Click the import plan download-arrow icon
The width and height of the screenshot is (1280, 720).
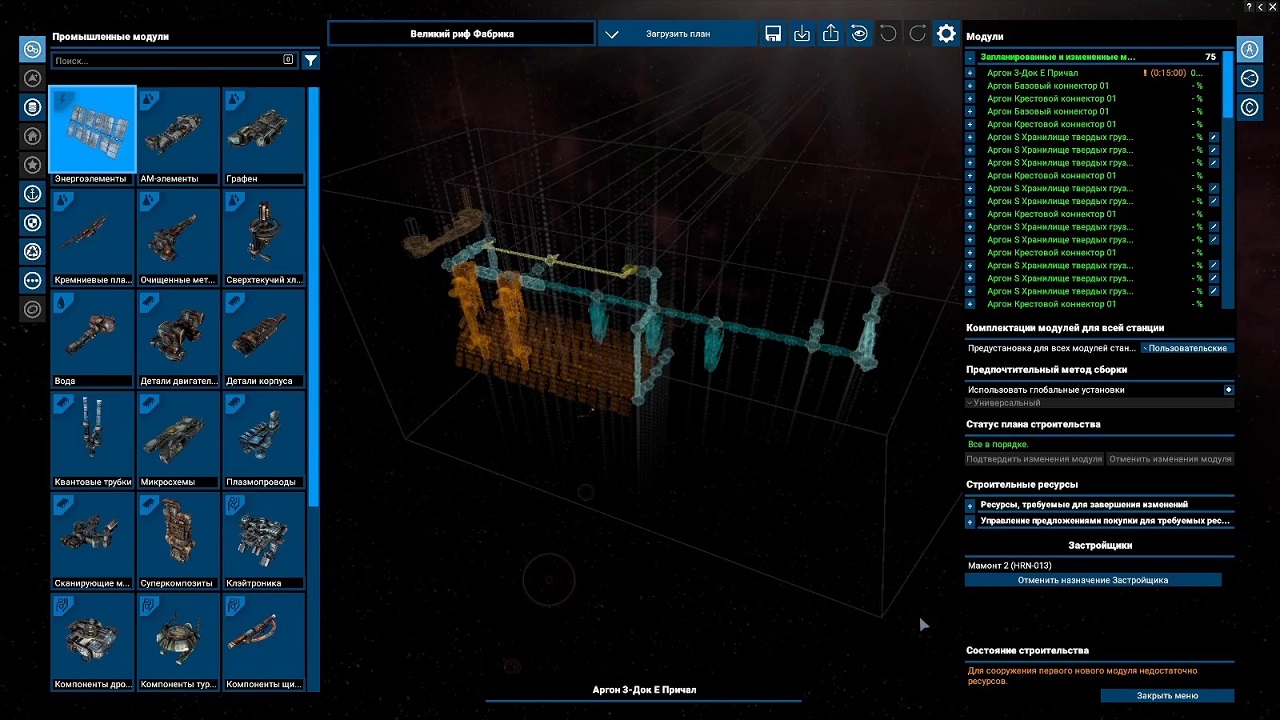(802, 34)
